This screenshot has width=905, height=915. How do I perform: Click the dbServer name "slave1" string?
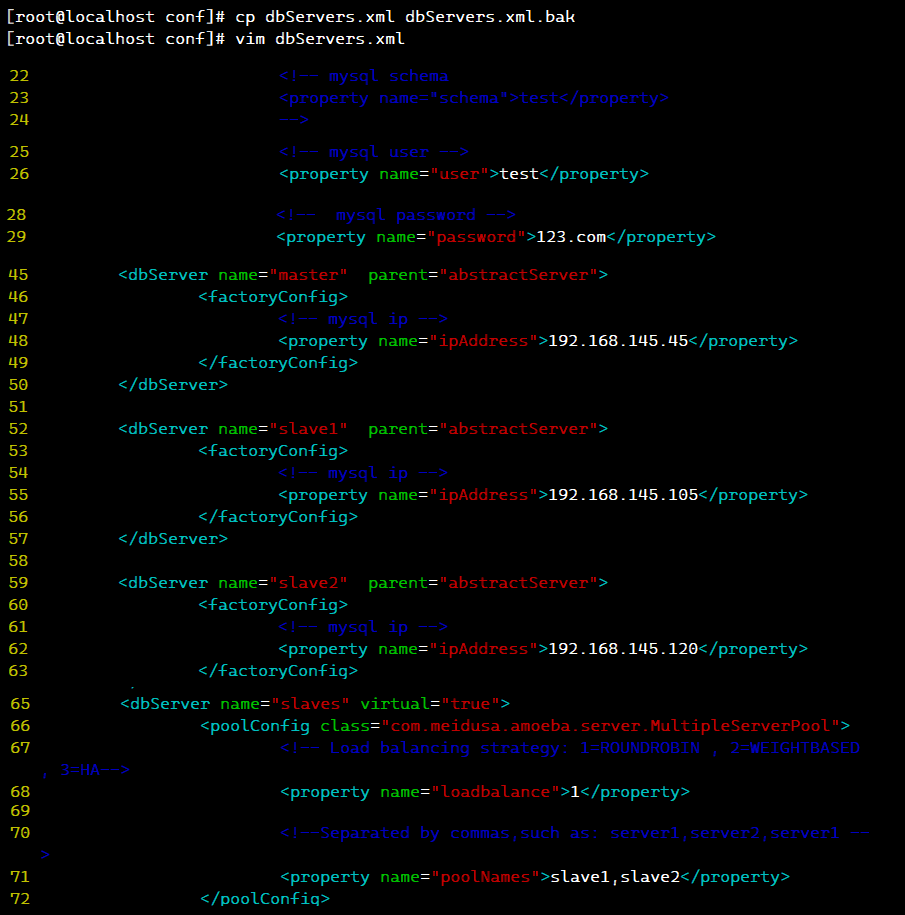point(308,429)
